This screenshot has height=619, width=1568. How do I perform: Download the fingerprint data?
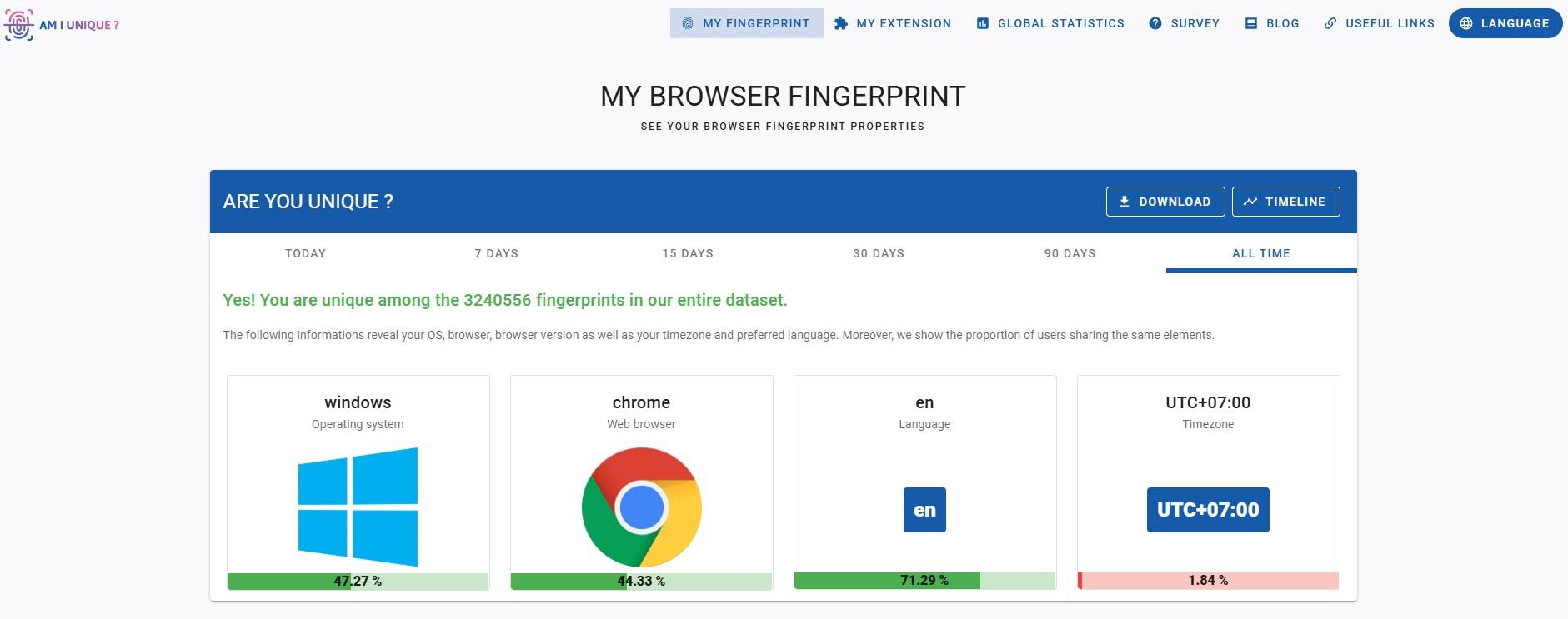(1165, 202)
